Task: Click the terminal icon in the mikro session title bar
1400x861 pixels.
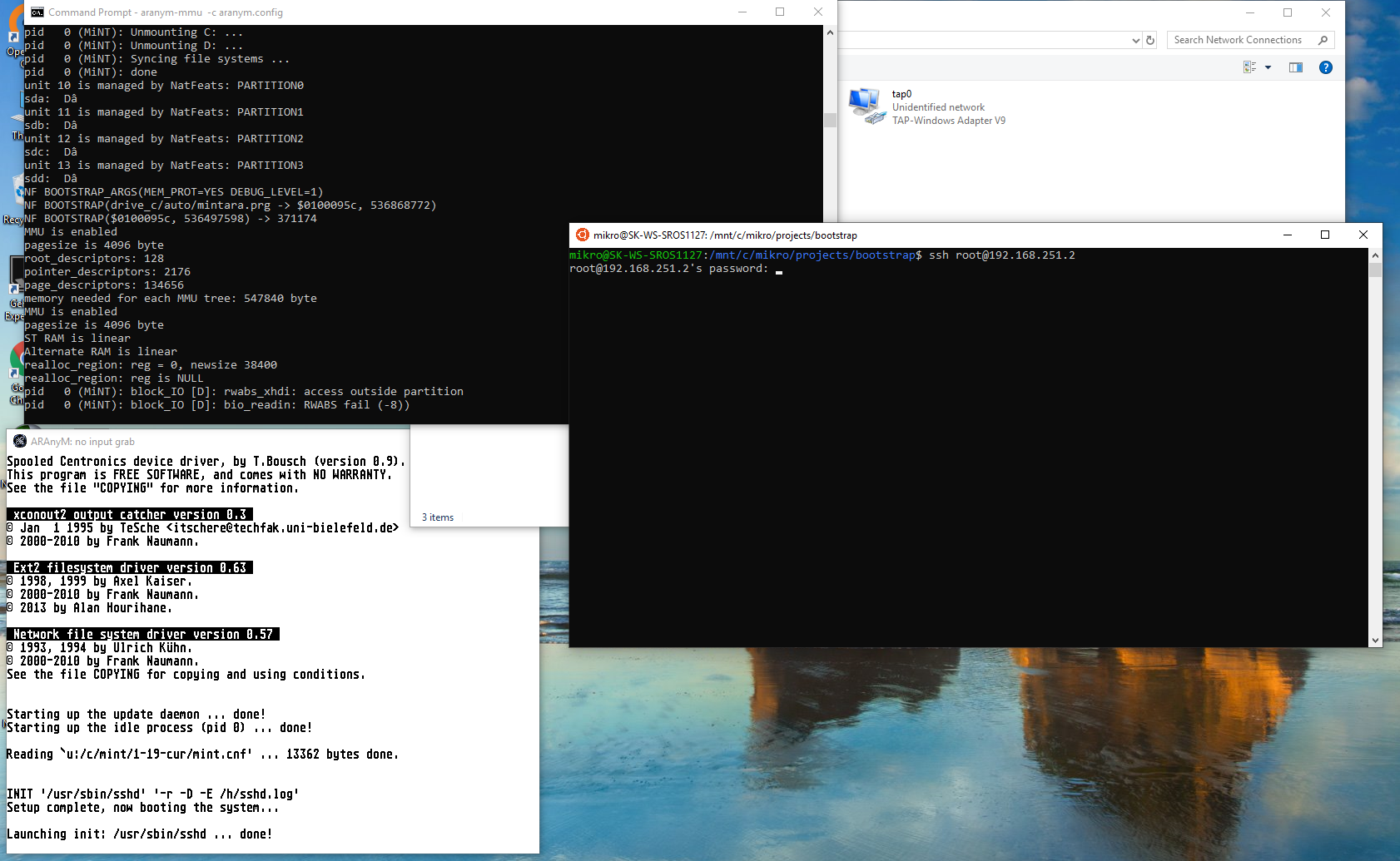Action: tap(582, 235)
